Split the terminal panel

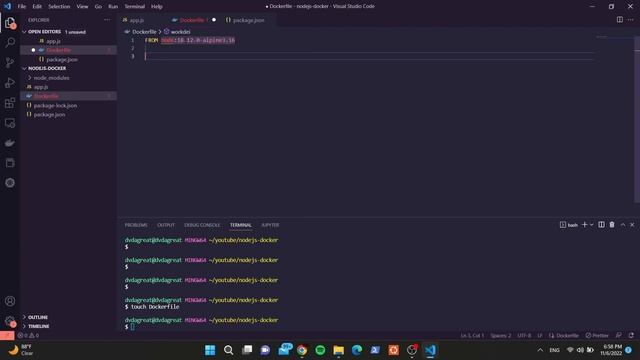[601, 224]
